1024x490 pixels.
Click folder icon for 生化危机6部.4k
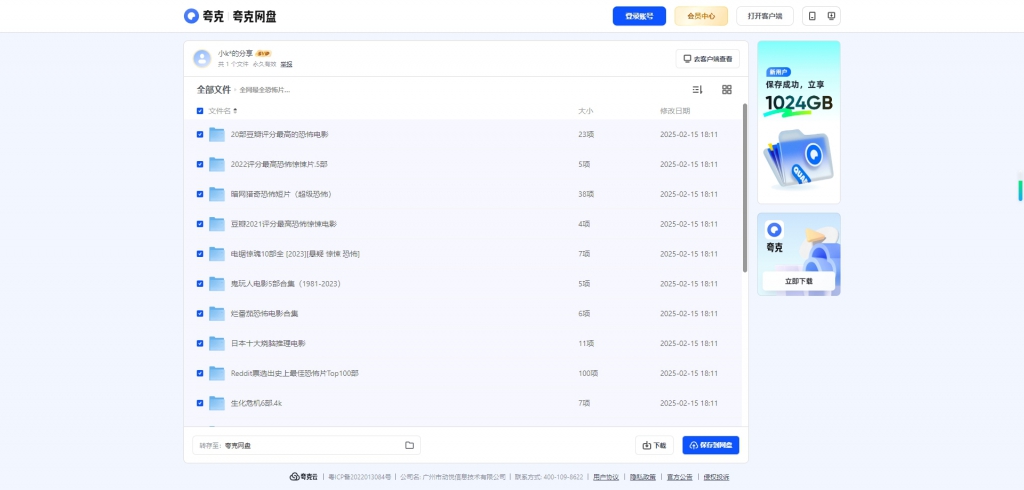click(x=217, y=403)
